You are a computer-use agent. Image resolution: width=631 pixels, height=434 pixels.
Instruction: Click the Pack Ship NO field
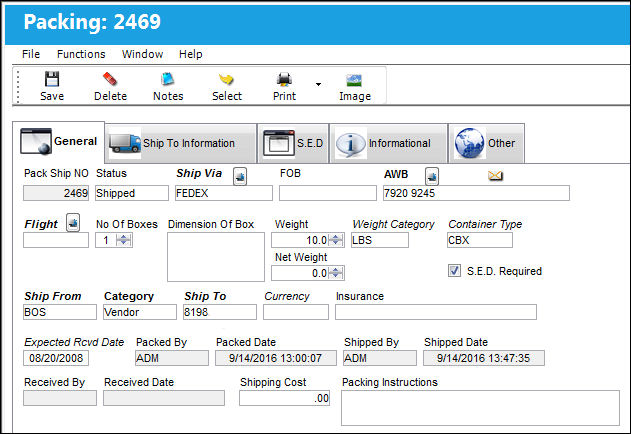[x=56, y=193]
